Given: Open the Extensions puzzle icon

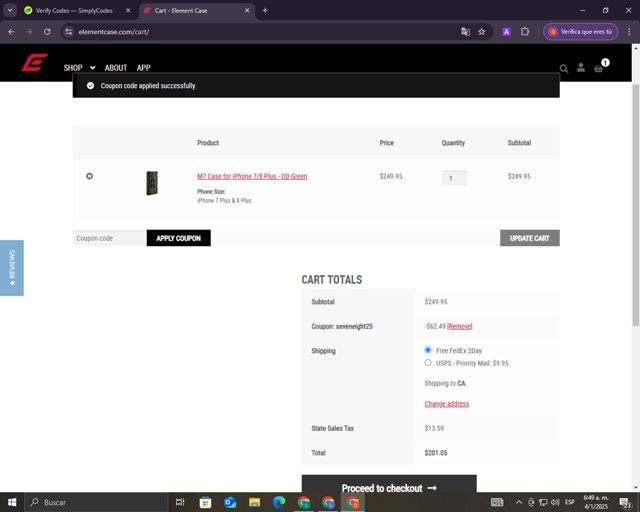Looking at the screenshot, I should coord(525,31).
